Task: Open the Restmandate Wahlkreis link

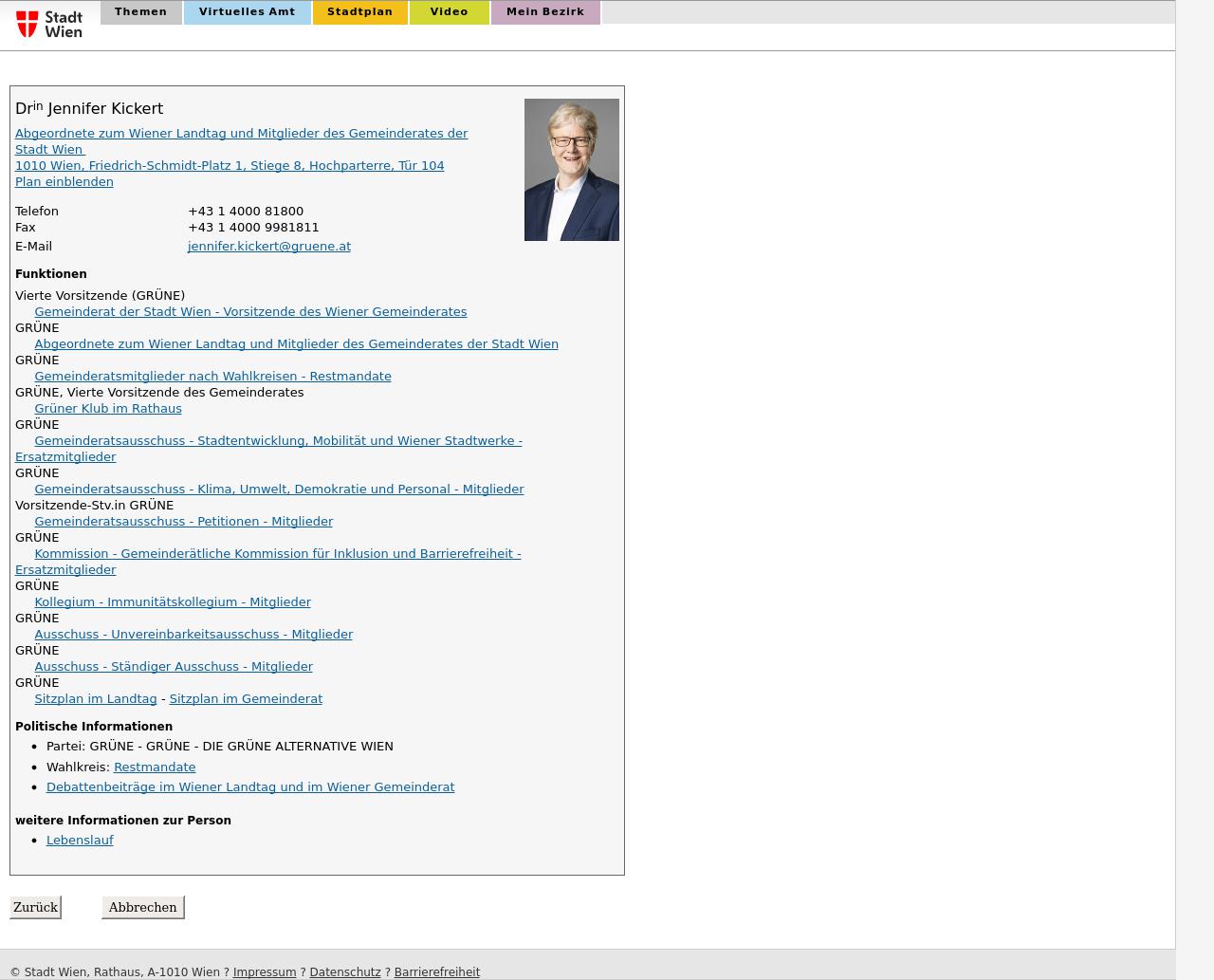Action: pyautogui.click(x=154, y=767)
